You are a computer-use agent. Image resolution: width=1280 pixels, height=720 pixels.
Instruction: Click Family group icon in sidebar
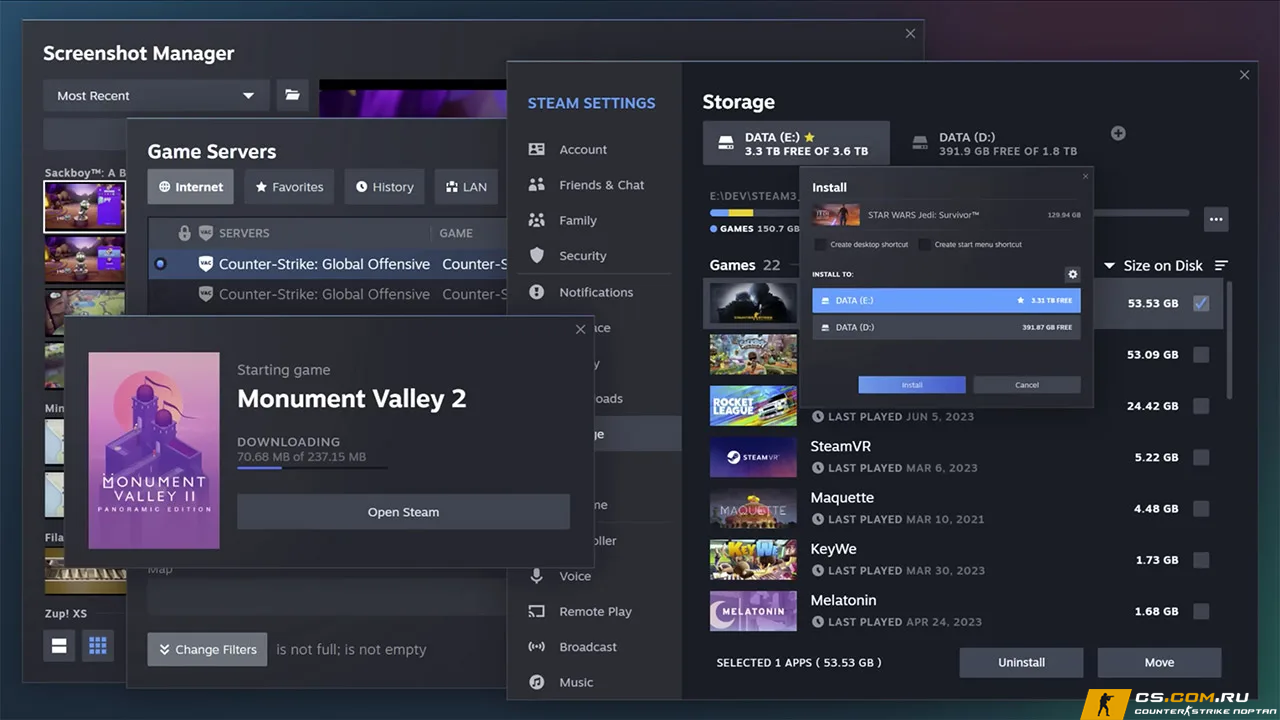pos(537,220)
